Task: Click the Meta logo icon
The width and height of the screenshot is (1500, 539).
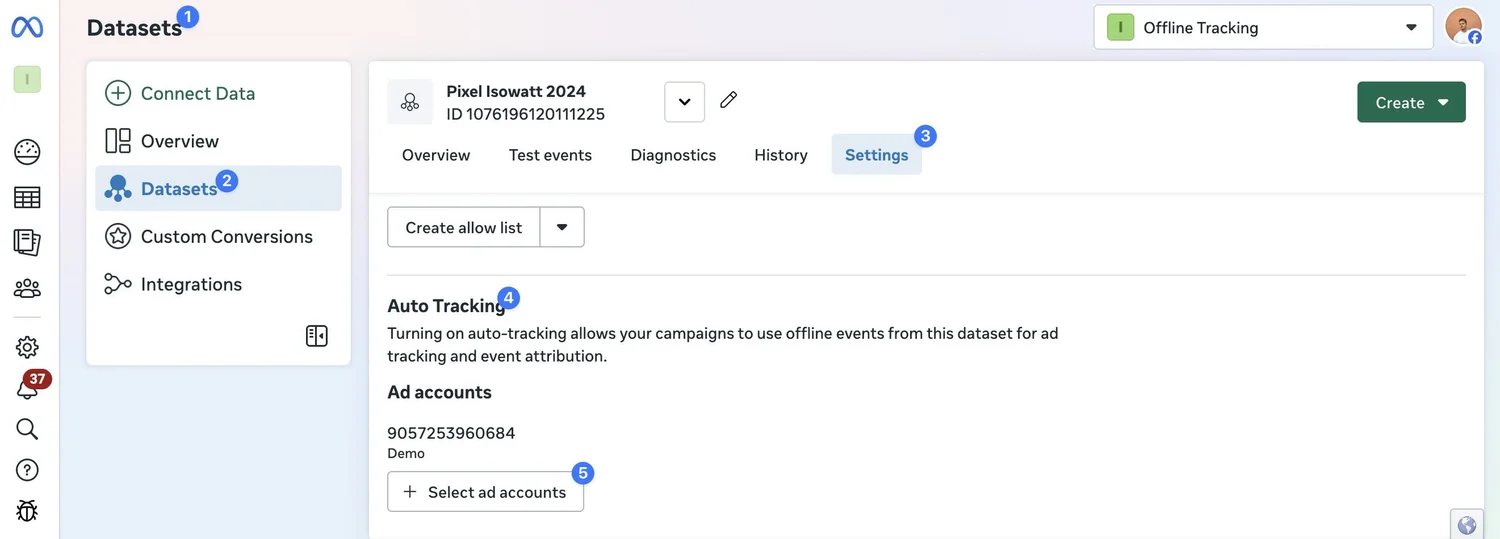Action: (x=27, y=27)
